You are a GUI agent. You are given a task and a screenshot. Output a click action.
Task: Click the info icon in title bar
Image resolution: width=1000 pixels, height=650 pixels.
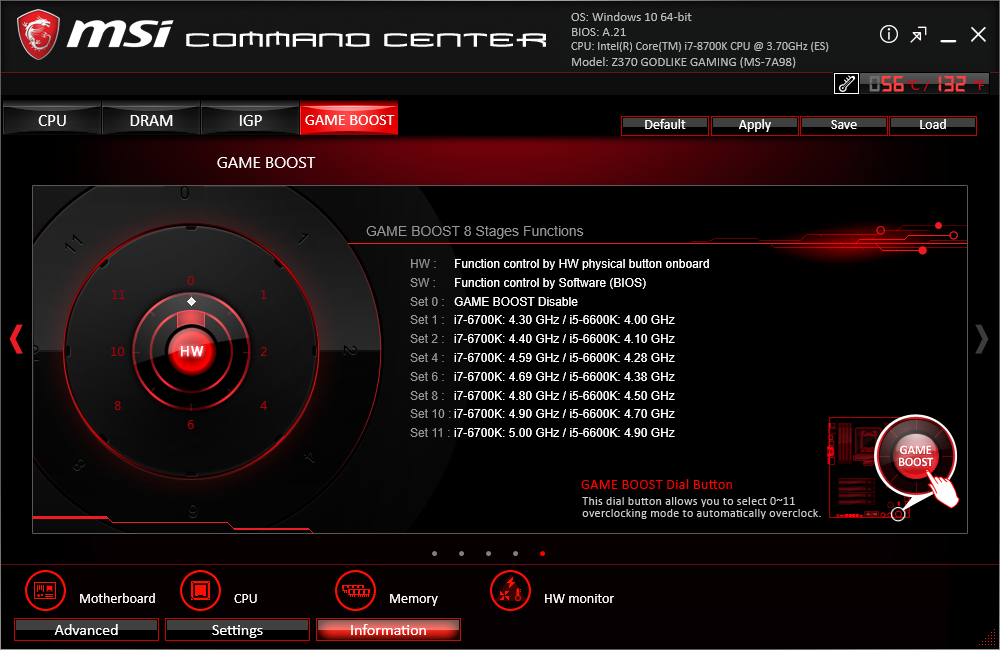(888, 34)
